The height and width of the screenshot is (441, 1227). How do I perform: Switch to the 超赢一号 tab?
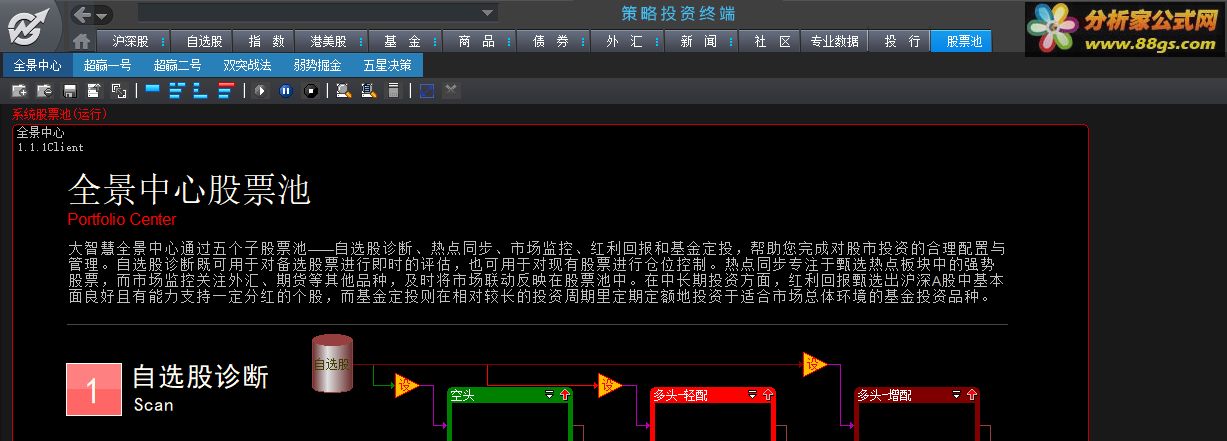pyautogui.click(x=107, y=65)
